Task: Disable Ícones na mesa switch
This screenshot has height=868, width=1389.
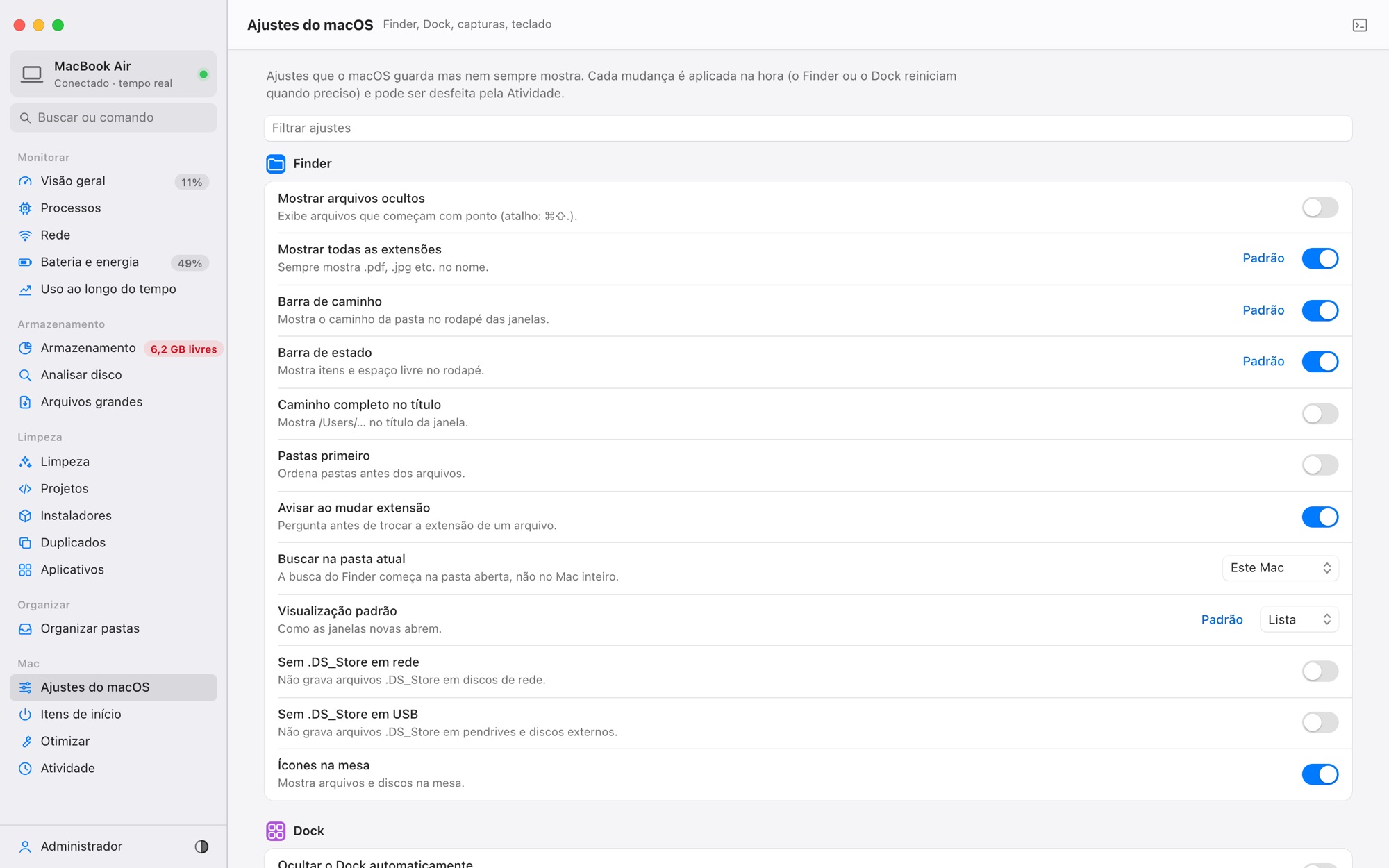Action: coord(1320,774)
